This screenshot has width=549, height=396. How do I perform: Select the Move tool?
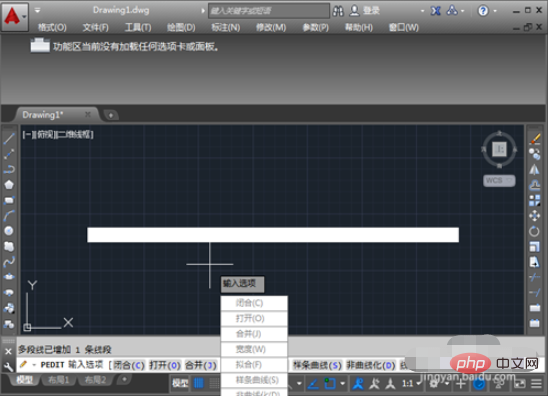click(535, 216)
